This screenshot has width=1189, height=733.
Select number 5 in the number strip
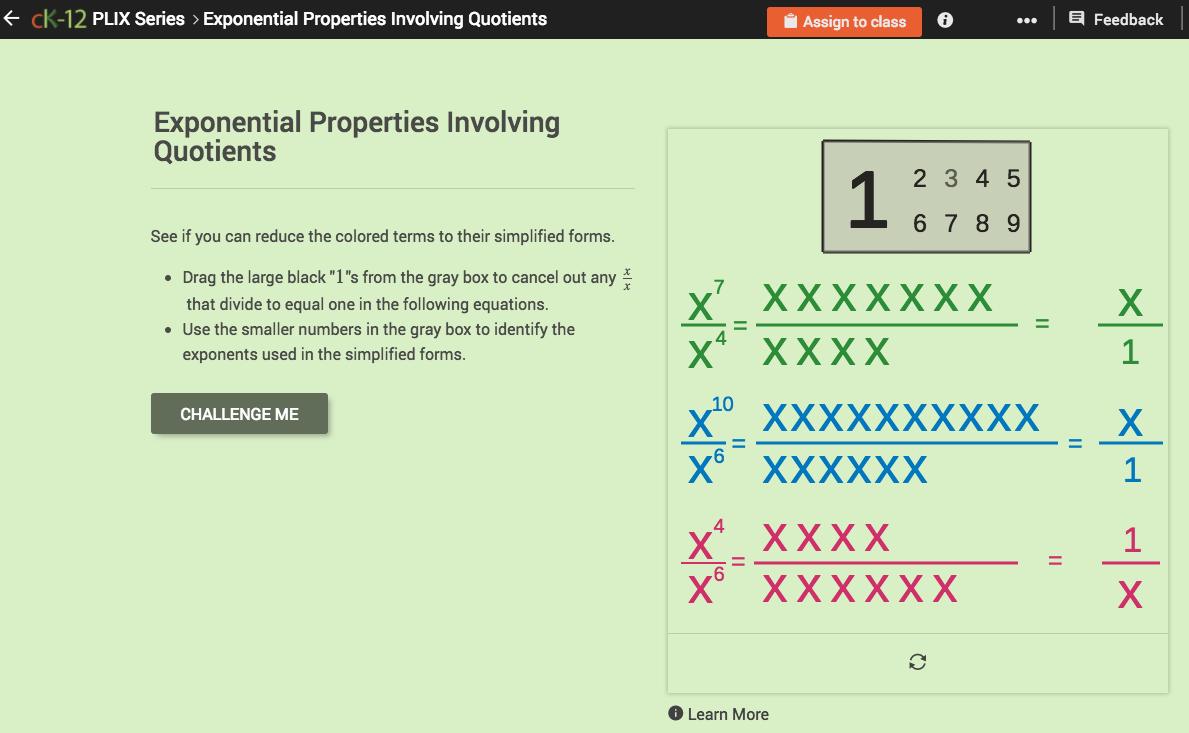click(x=1013, y=180)
